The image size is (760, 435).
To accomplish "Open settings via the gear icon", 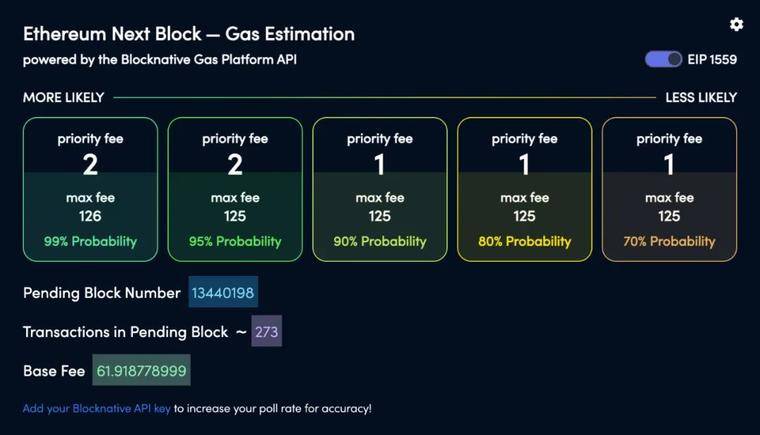I will pyautogui.click(x=736, y=24).
